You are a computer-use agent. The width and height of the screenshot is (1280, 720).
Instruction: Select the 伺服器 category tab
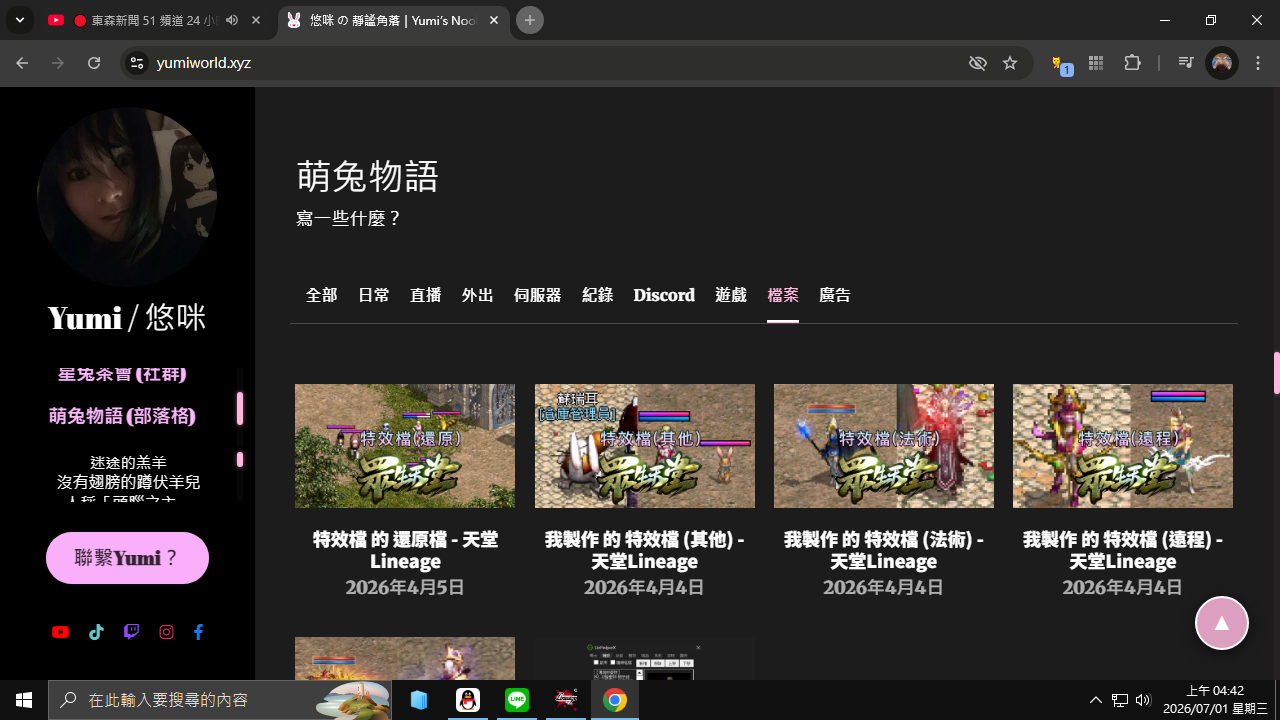pos(538,295)
